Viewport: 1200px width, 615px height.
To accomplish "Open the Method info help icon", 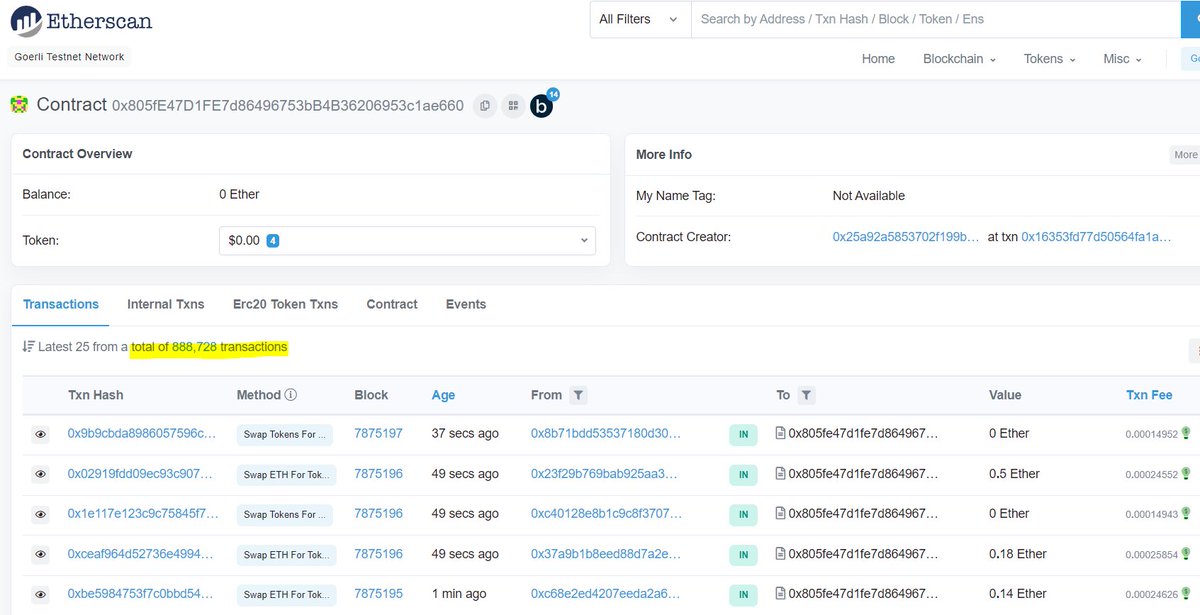I will click(291, 395).
